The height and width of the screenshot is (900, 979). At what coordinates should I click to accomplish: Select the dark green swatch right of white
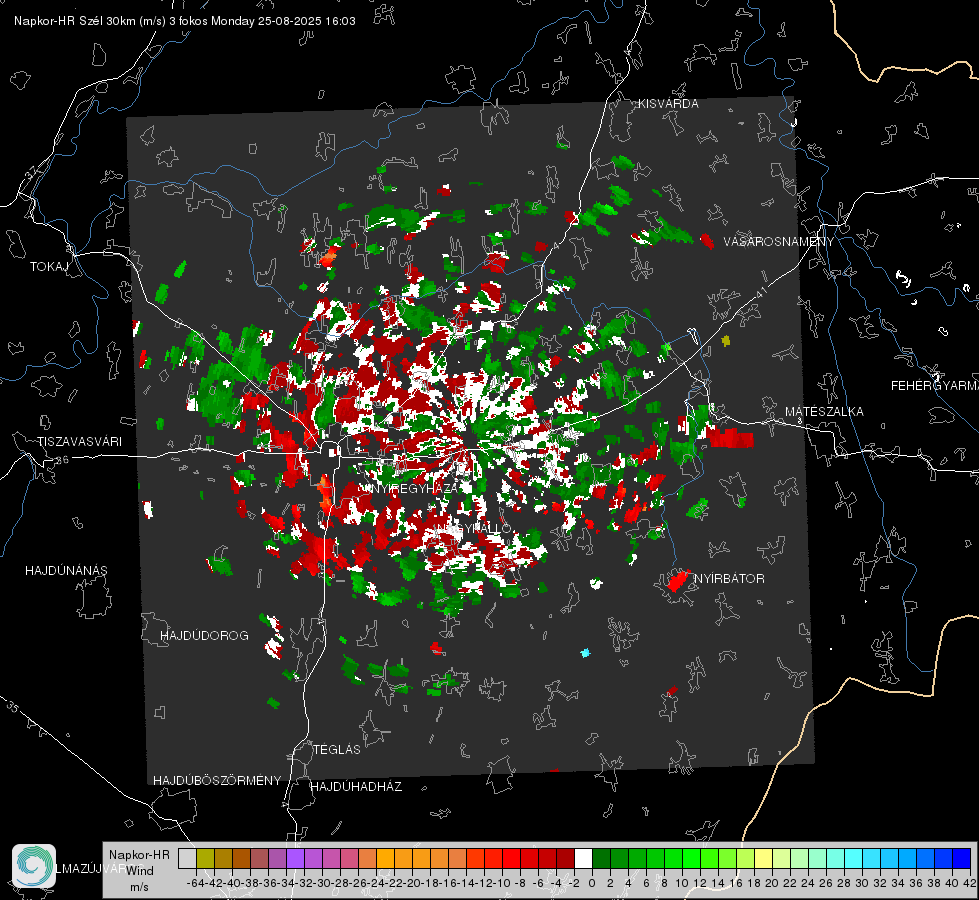(x=601, y=858)
